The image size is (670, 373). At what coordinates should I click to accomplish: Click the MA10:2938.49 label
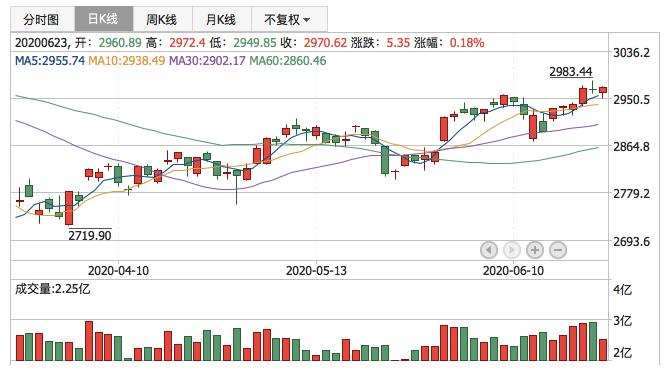coord(126,61)
